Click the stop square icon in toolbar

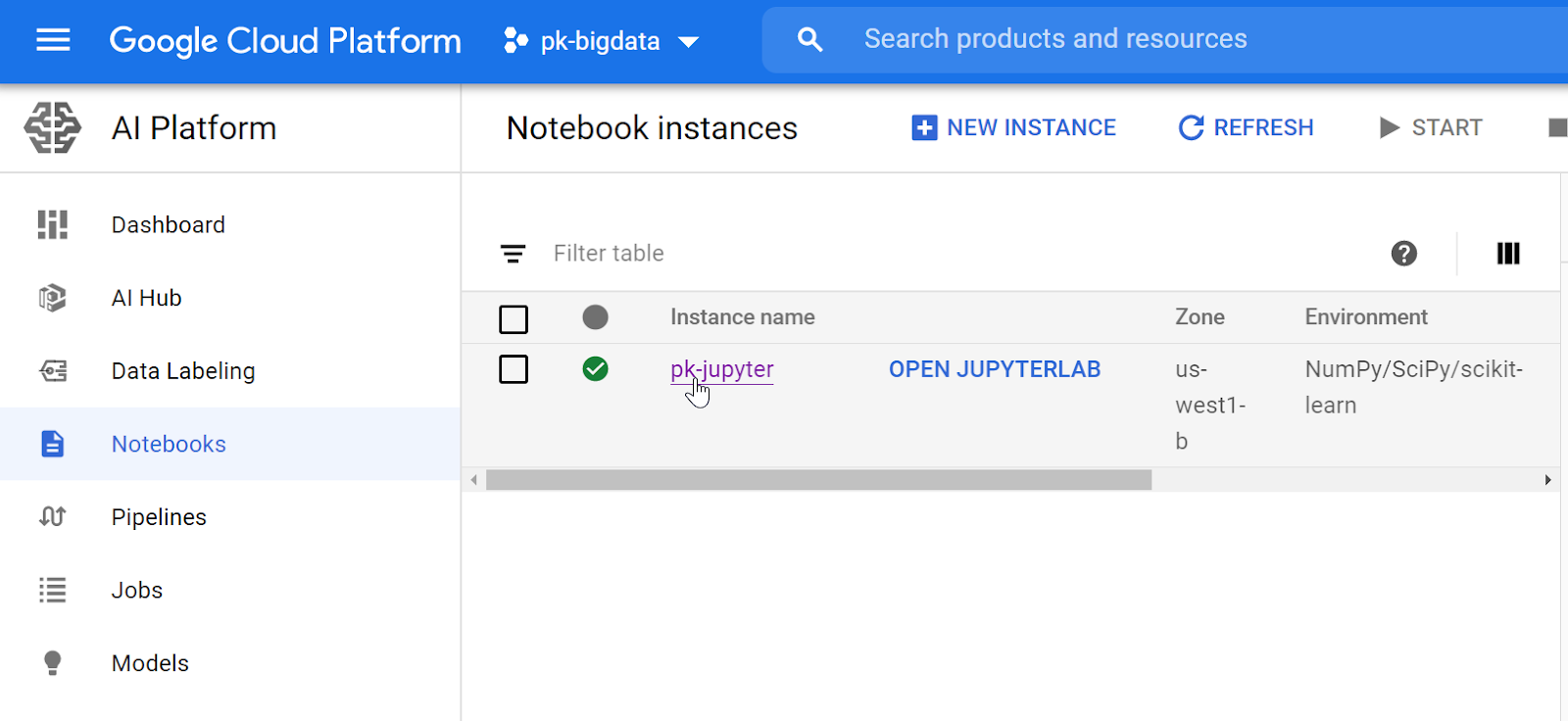(x=1557, y=127)
